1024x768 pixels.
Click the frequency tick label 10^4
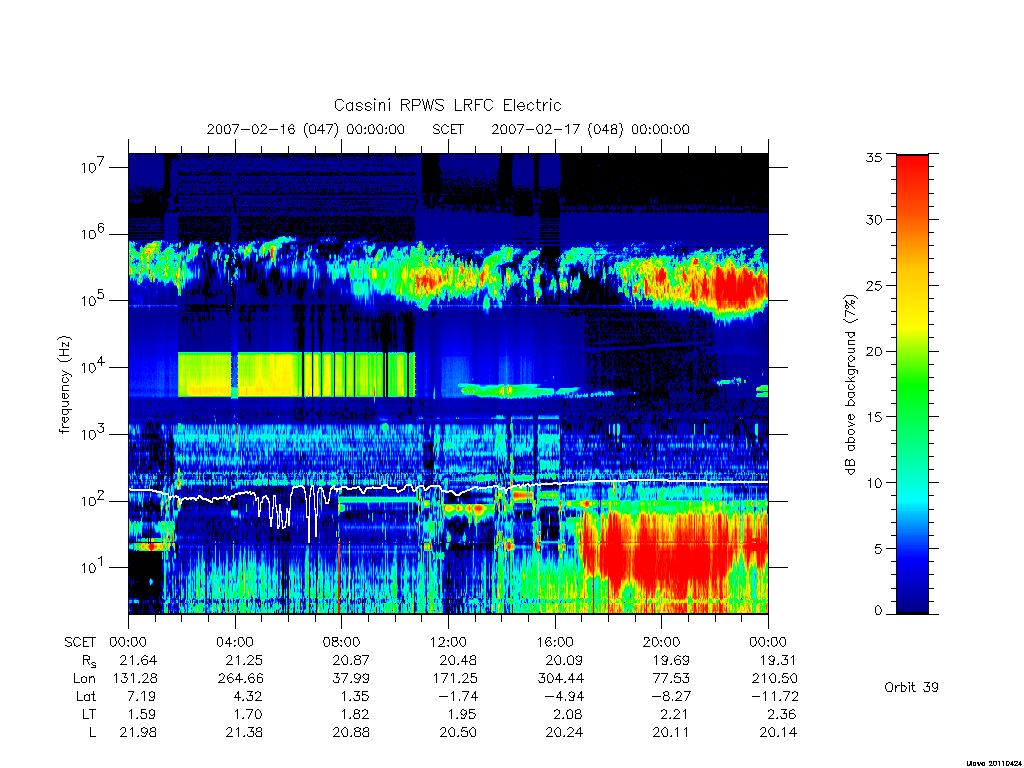click(x=94, y=367)
